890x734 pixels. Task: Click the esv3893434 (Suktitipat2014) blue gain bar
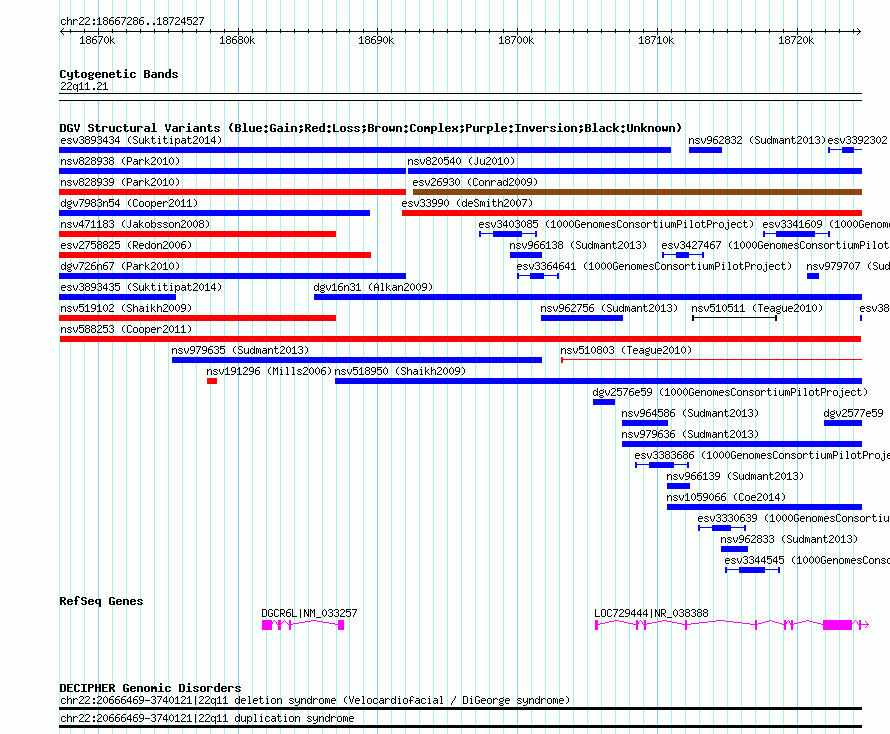365,150
